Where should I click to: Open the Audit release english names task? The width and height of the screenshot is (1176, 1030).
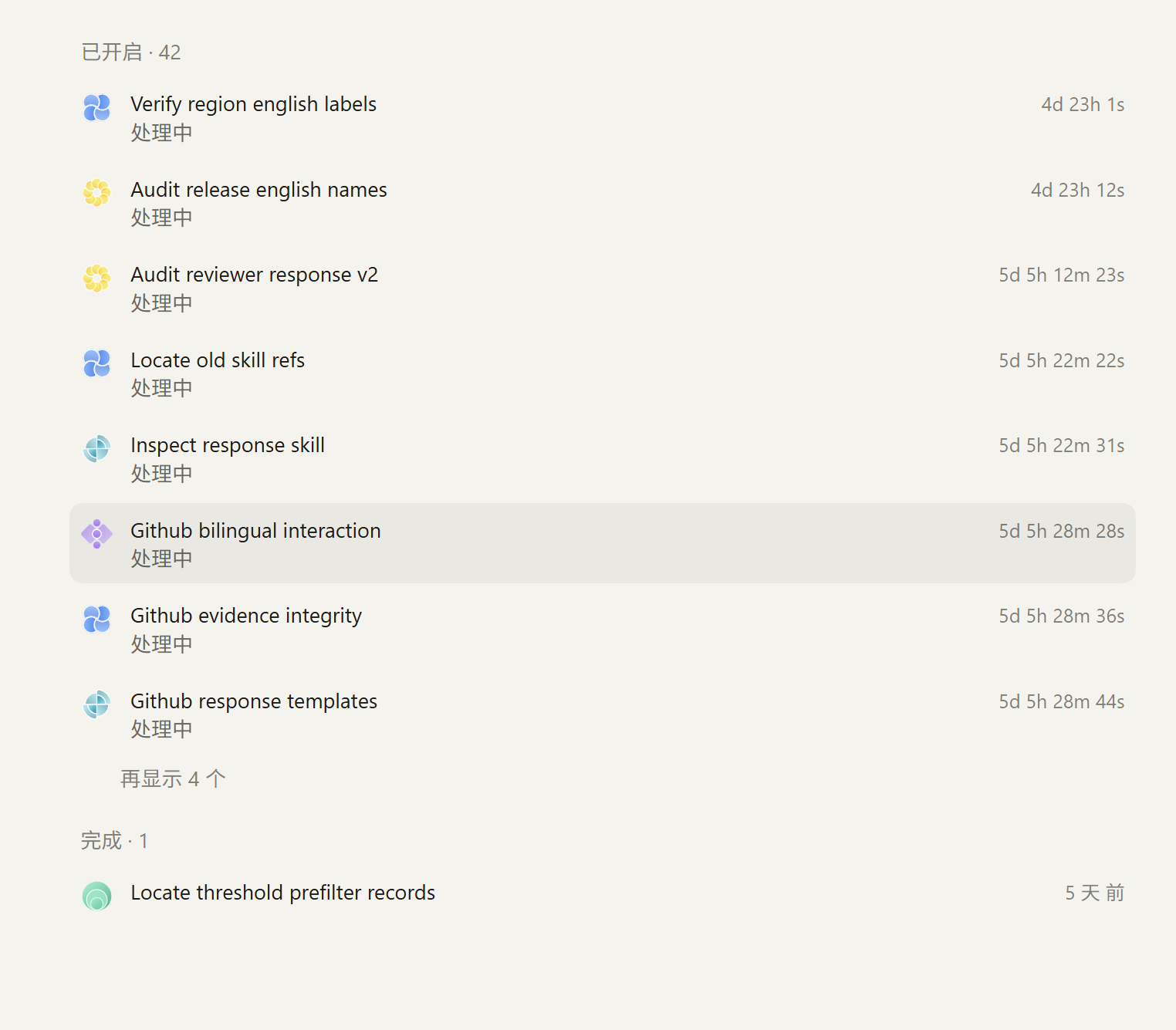click(603, 203)
